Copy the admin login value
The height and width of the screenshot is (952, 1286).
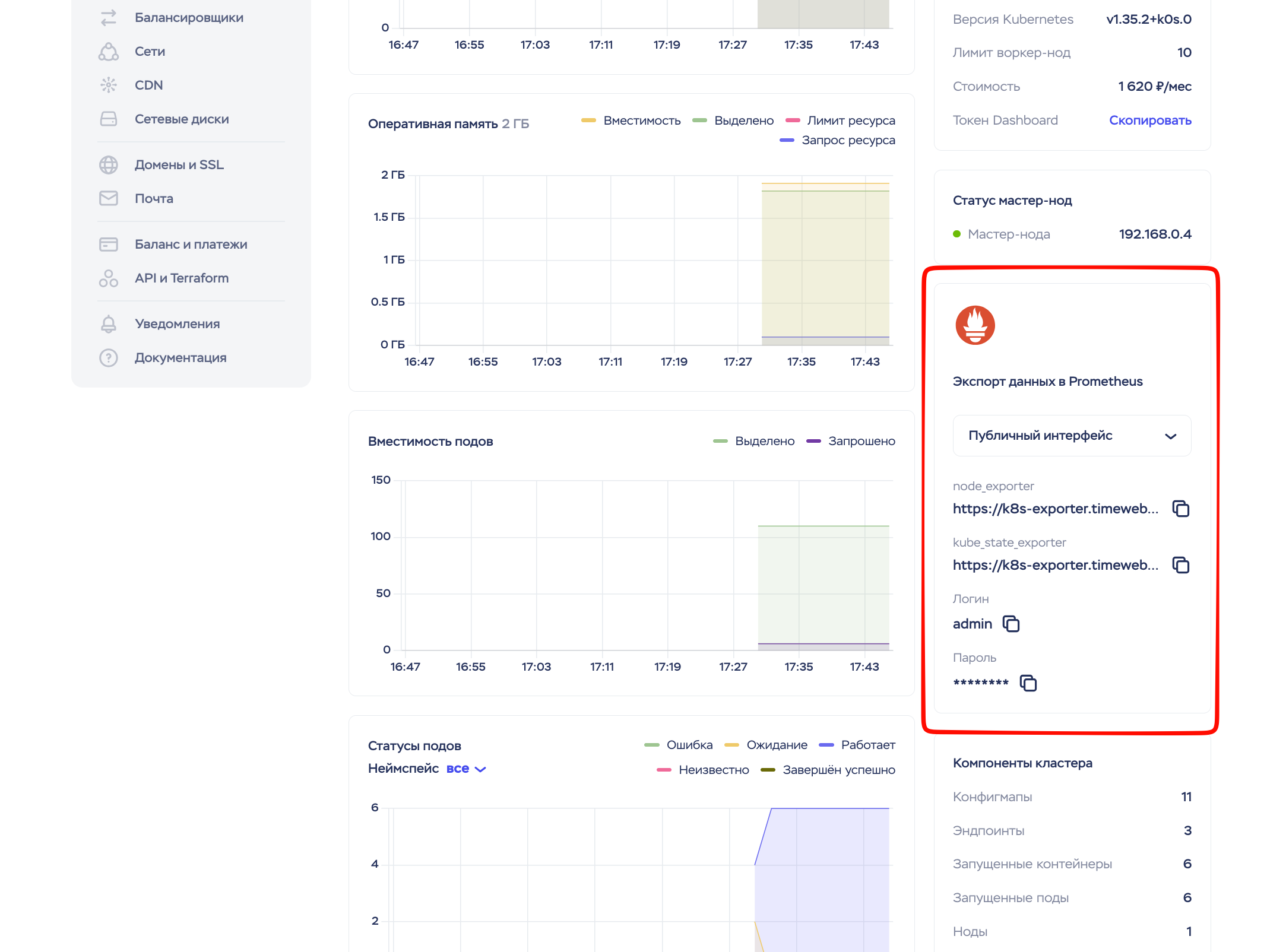[x=1011, y=624]
